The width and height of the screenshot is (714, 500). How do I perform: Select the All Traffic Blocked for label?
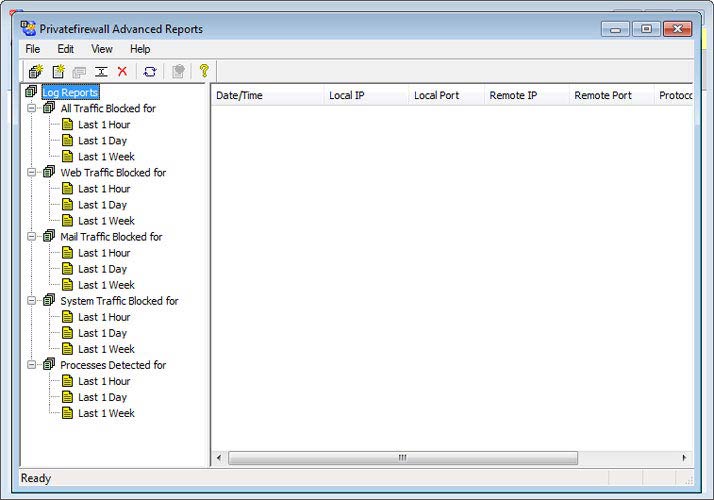[108, 108]
